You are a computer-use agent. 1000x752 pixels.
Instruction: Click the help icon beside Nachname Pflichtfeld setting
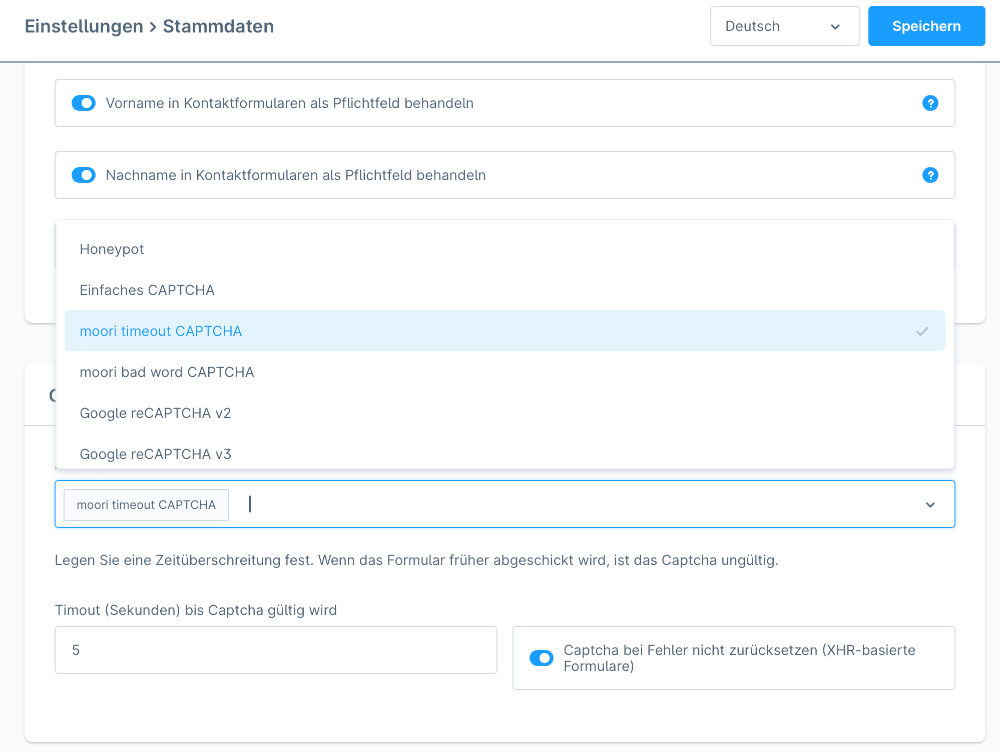[930, 174]
